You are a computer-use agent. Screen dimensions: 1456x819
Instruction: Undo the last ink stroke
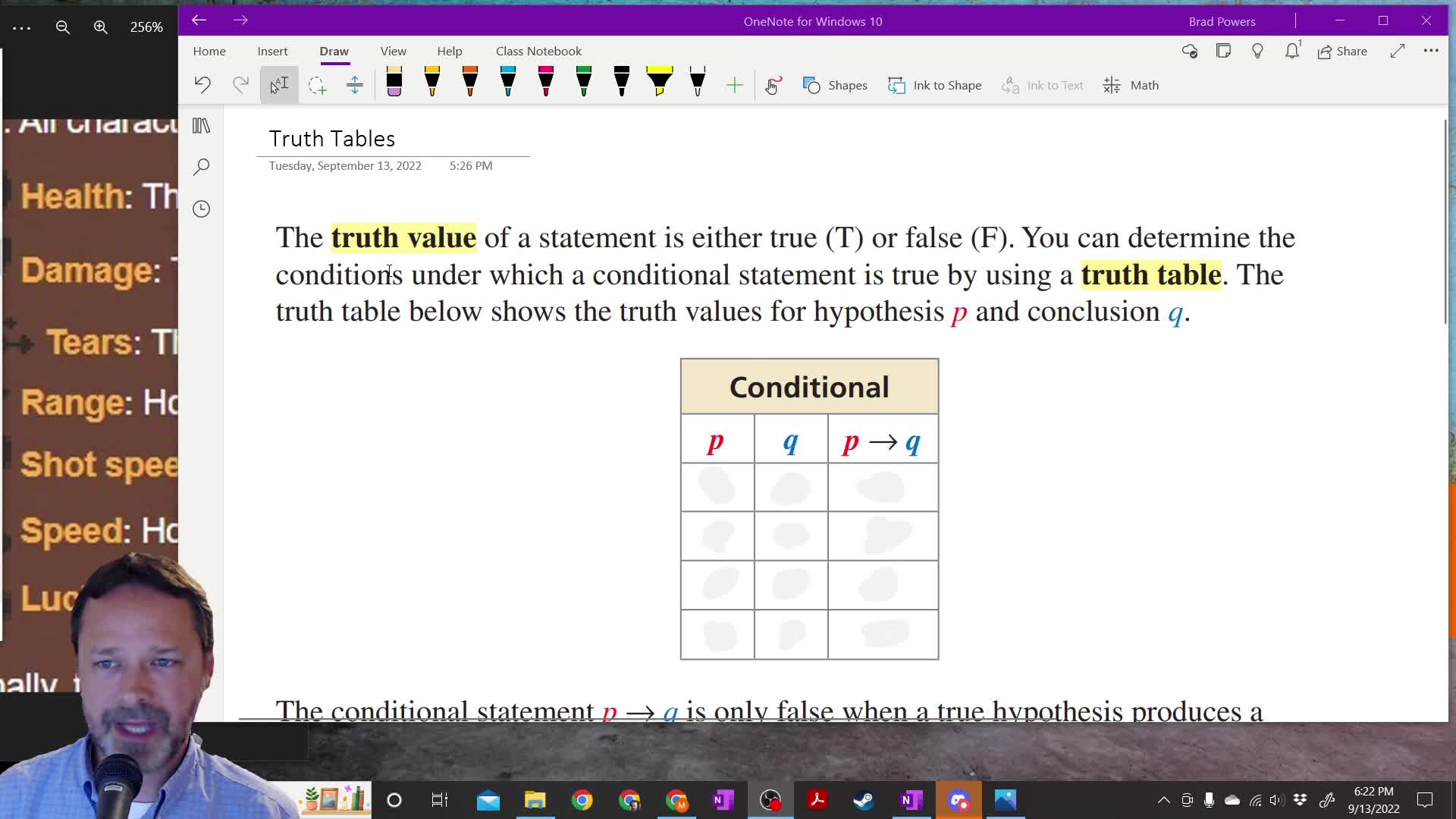[x=202, y=85]
